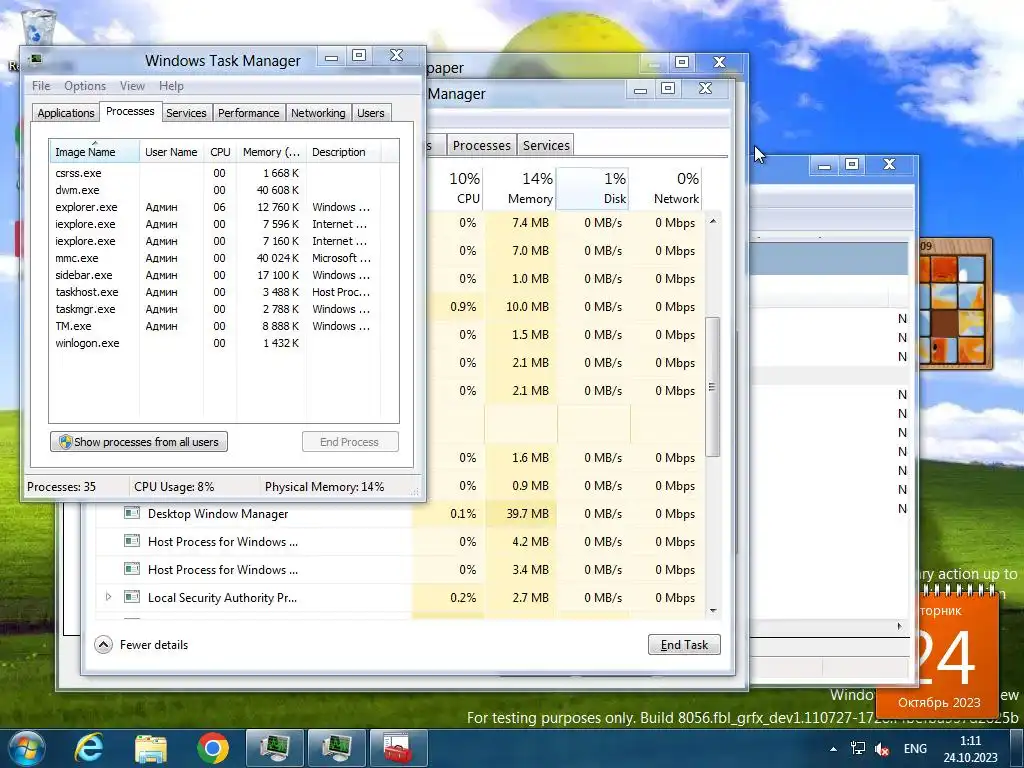Open Services tab in the modern Task Manager
The width and height of the screenshot is (1024, 768).
pos(546,145)
